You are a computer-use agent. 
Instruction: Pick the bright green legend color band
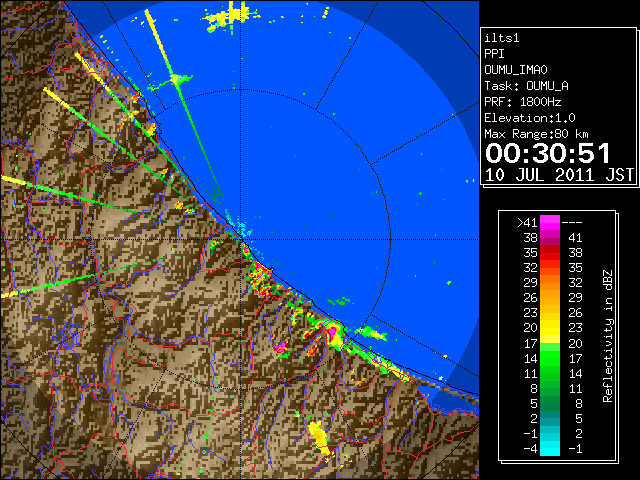550,358
